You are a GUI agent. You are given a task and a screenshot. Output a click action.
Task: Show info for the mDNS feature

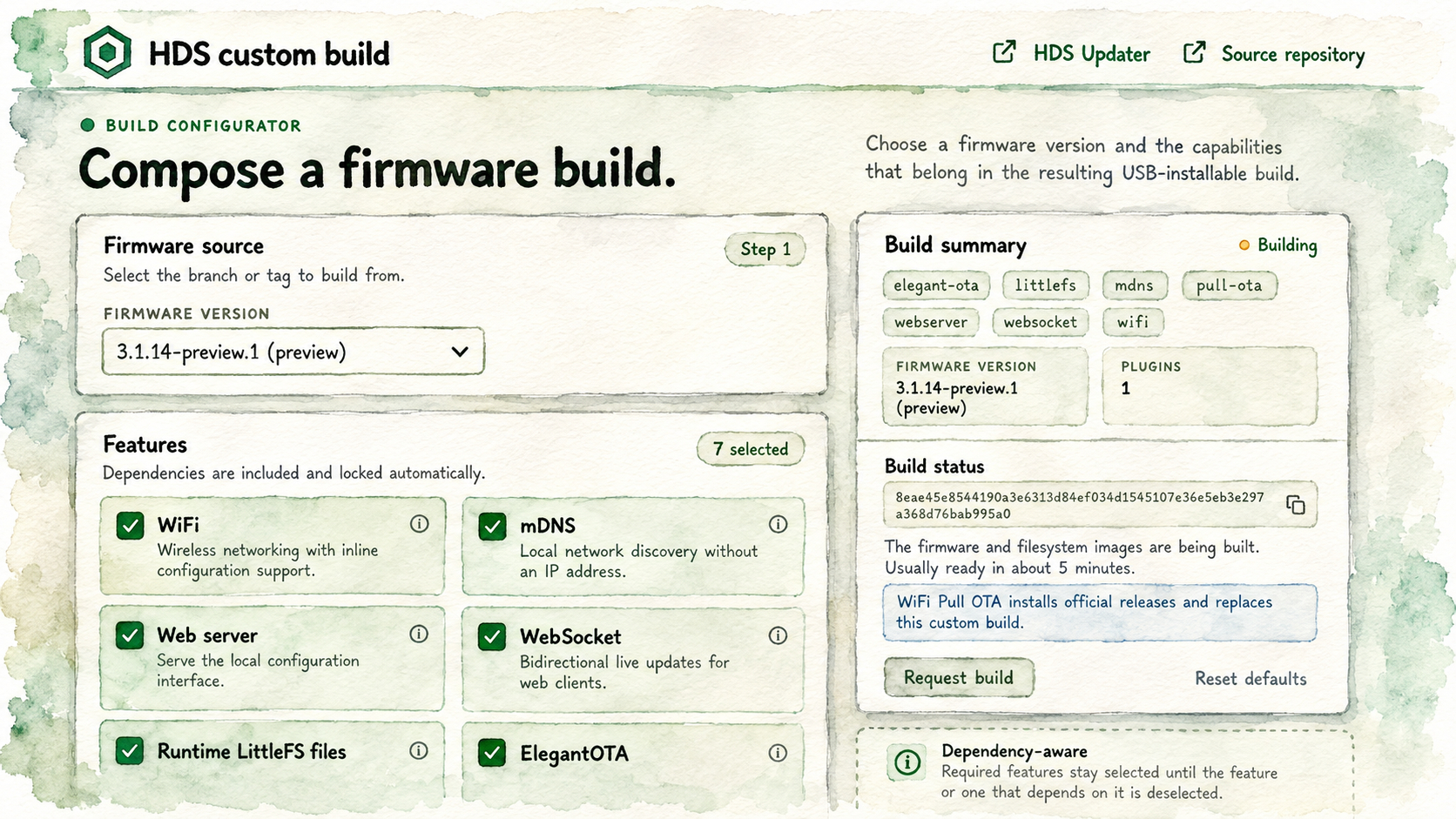click(x=778, y=524)
